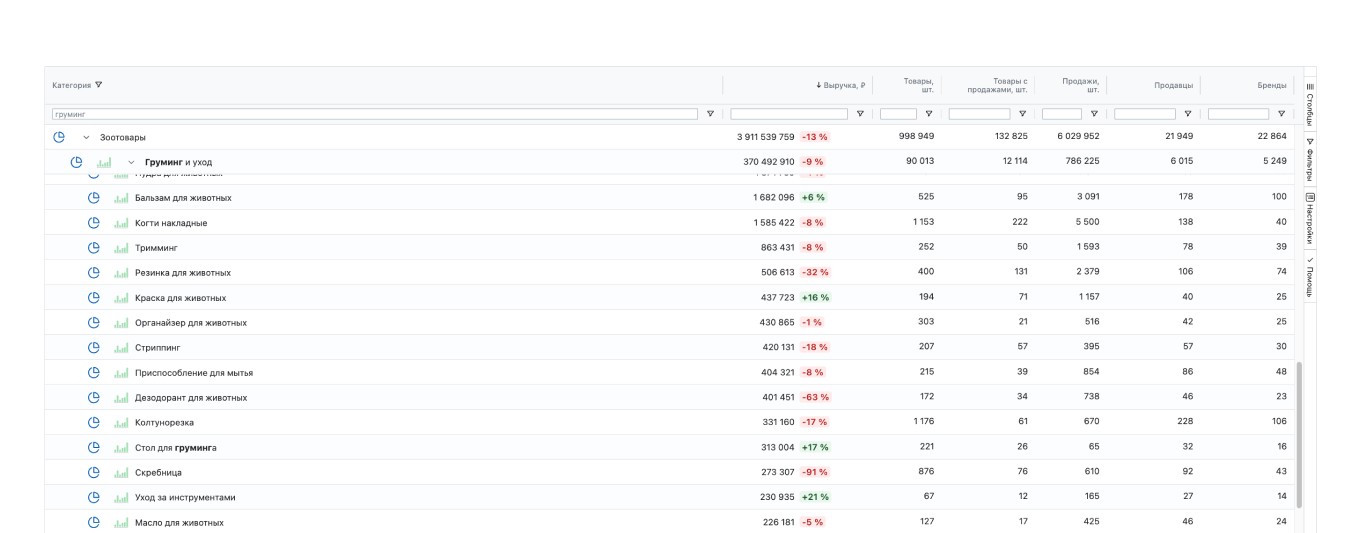Select the Стол для груминга row
This screenshot has height=533, width=1360.
point(400,448)
